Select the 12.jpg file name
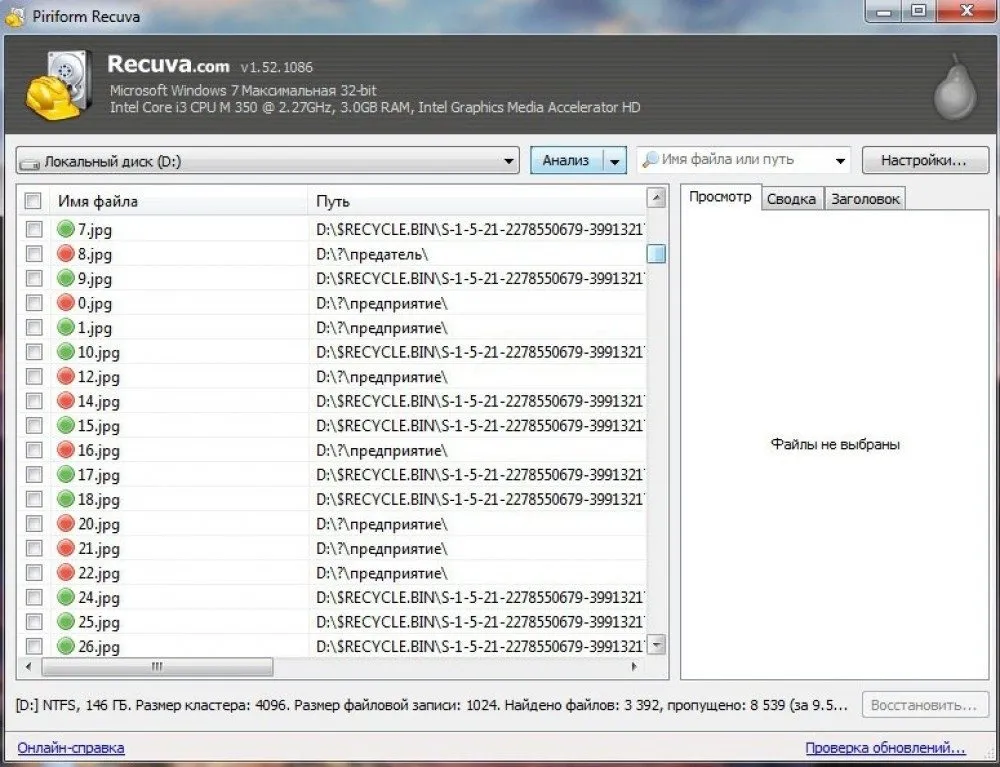1000x767 pixels. pyautogui.click(x=98, y=377)
